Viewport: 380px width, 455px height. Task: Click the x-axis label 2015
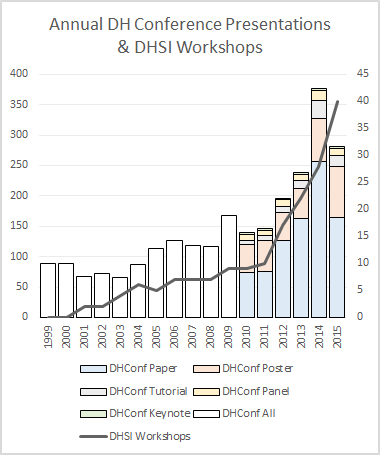coord(337,337)
